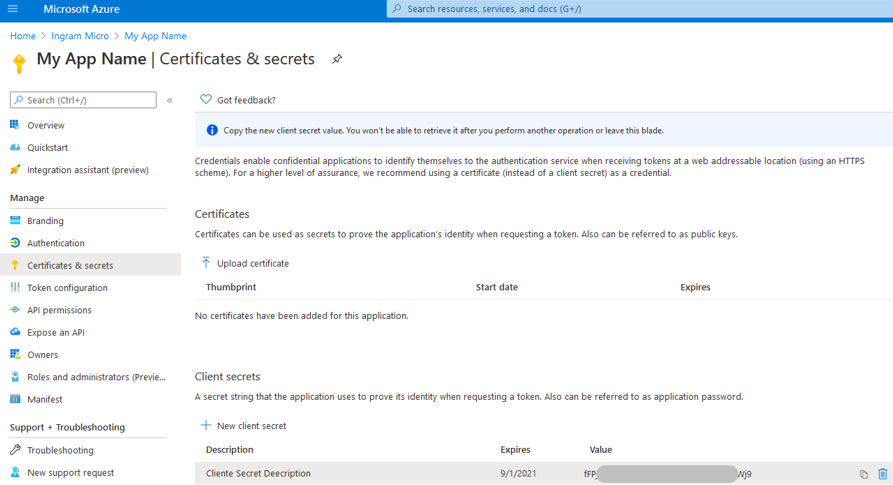Pin the Certificates & secrets blade
Image resolution: width=893 pixels, height=485 pixels.
tap(337, 59)
